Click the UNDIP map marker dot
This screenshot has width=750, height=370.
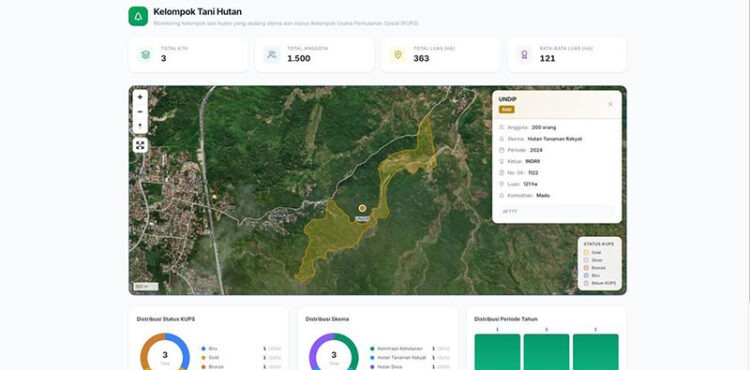click(362, 208)
